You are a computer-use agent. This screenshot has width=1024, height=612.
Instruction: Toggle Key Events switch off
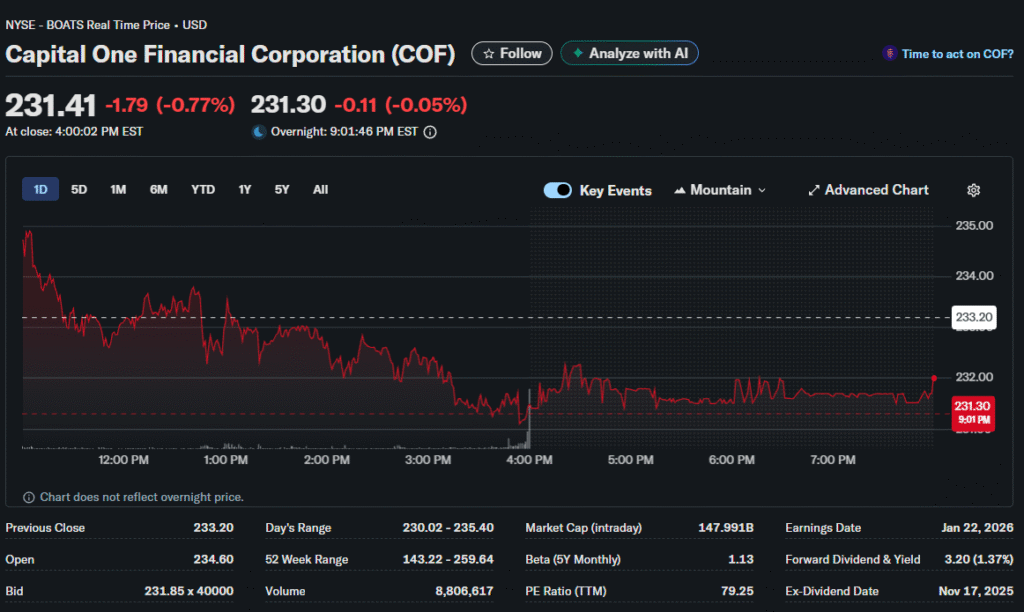coord(557,190)
